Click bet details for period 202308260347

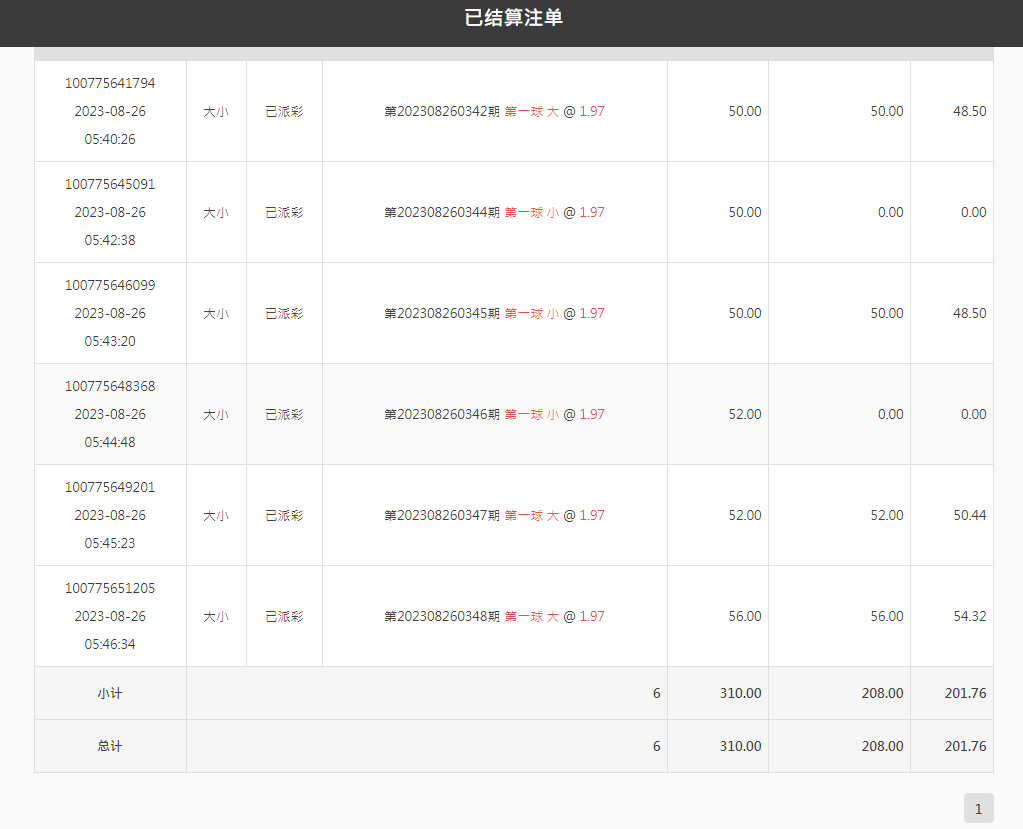pos(494,516)
